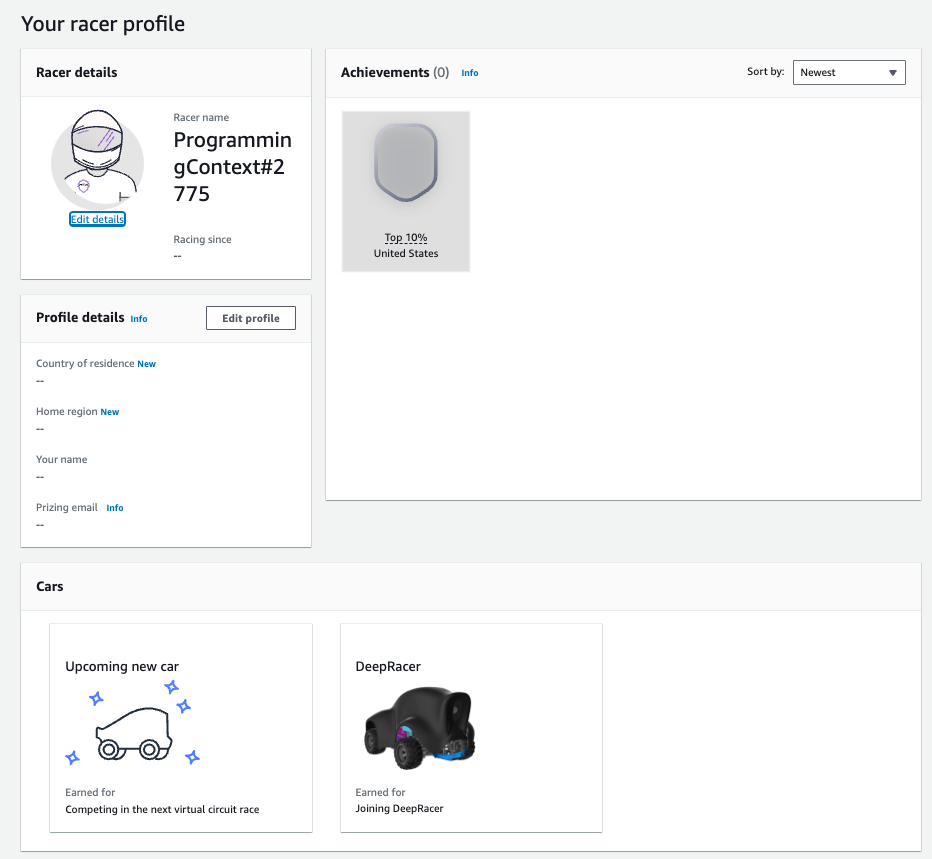Open the Profile details Info link
This screenshot has height=859, width=932.
coord(139,318)
